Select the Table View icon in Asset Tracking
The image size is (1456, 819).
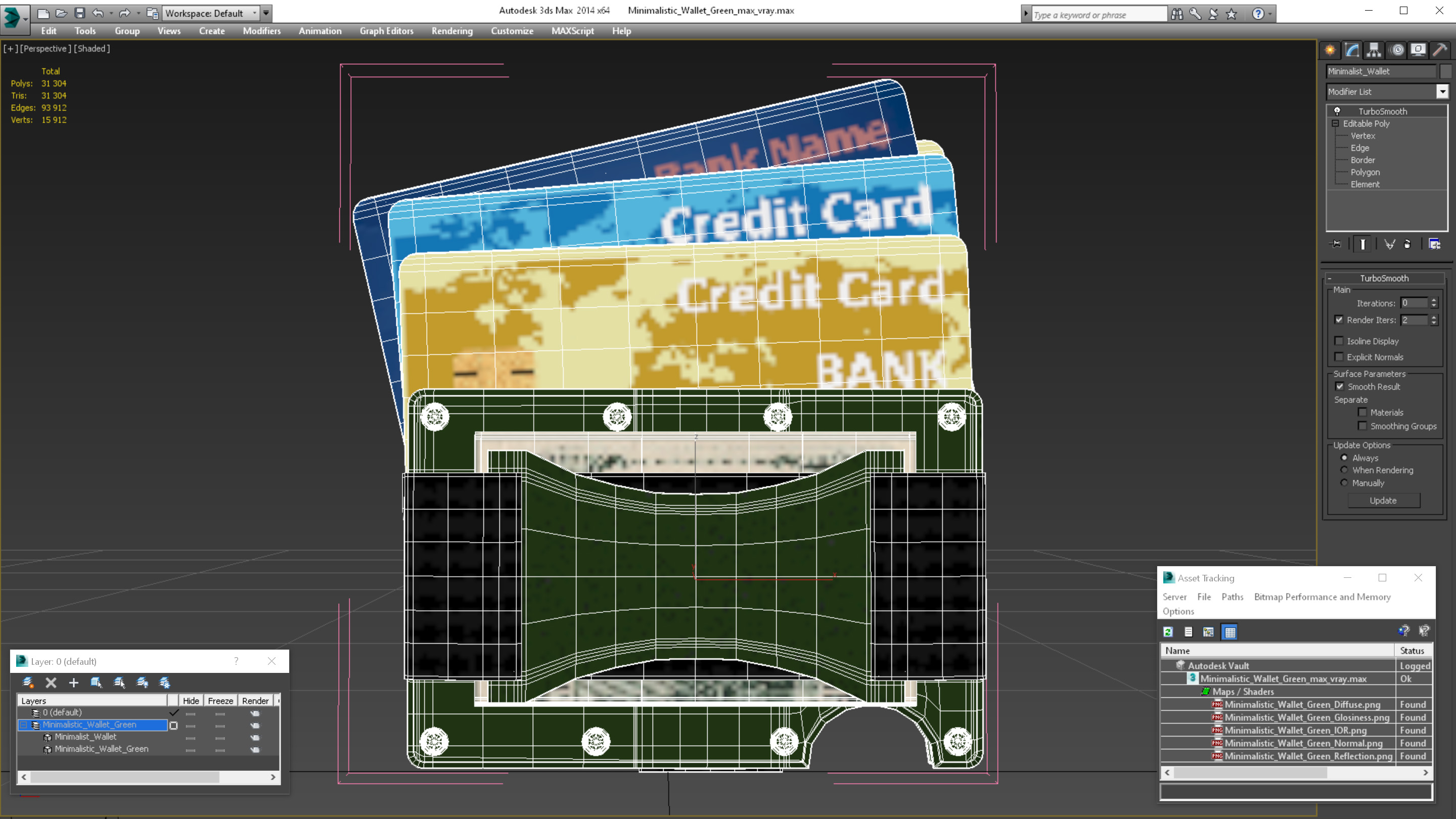coord(1230,632)
